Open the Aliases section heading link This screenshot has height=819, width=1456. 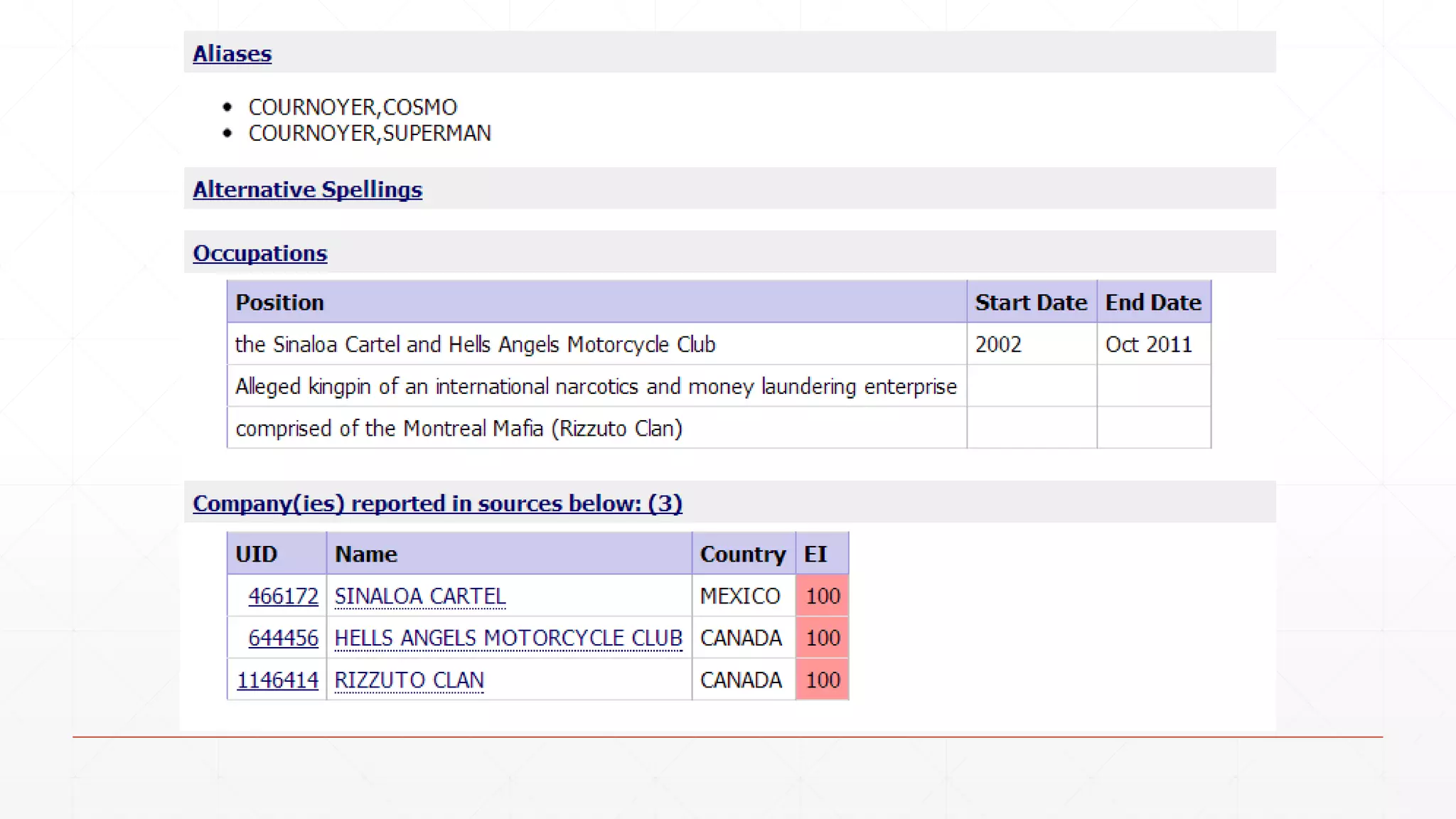coord(232,54)
